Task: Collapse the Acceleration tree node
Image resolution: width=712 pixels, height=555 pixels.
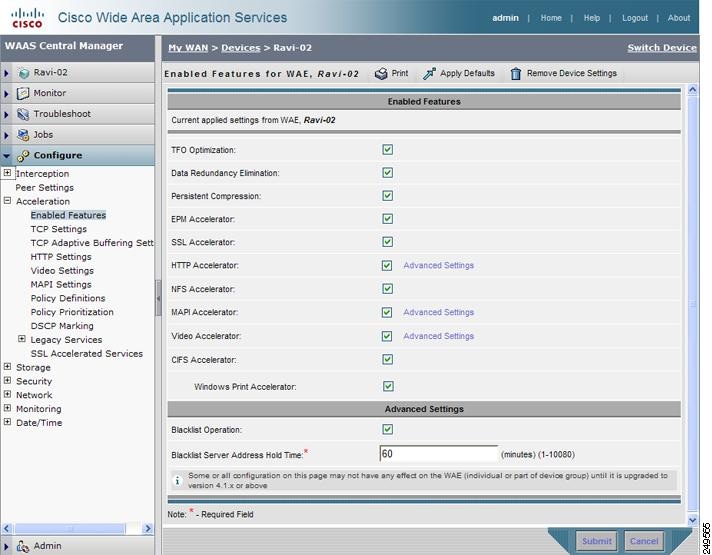Action: (x=7, y=200)
